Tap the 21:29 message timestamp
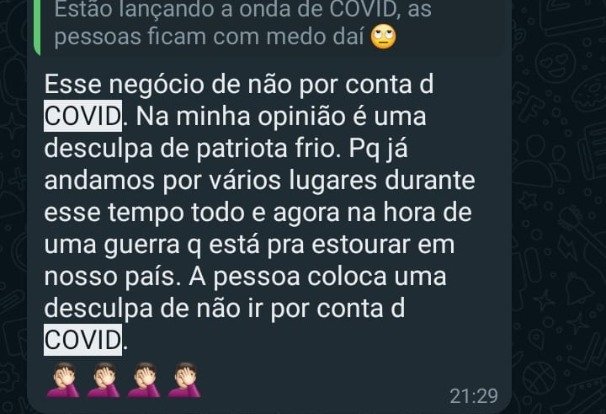Screen dimensions: 606x414 [474, 396]
